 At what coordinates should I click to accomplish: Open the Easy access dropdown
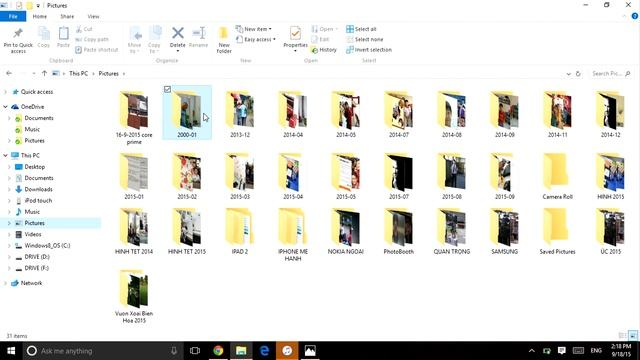pyautogui.click(x=256, y=39)
